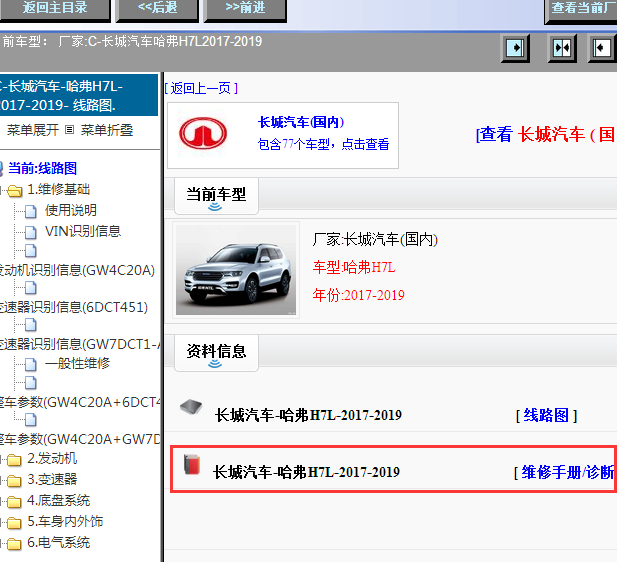Viewport: 617px width, 562px height.
Task: Open 整车参数(GW4C20A+GW7D item
Action: coord(80,439)
